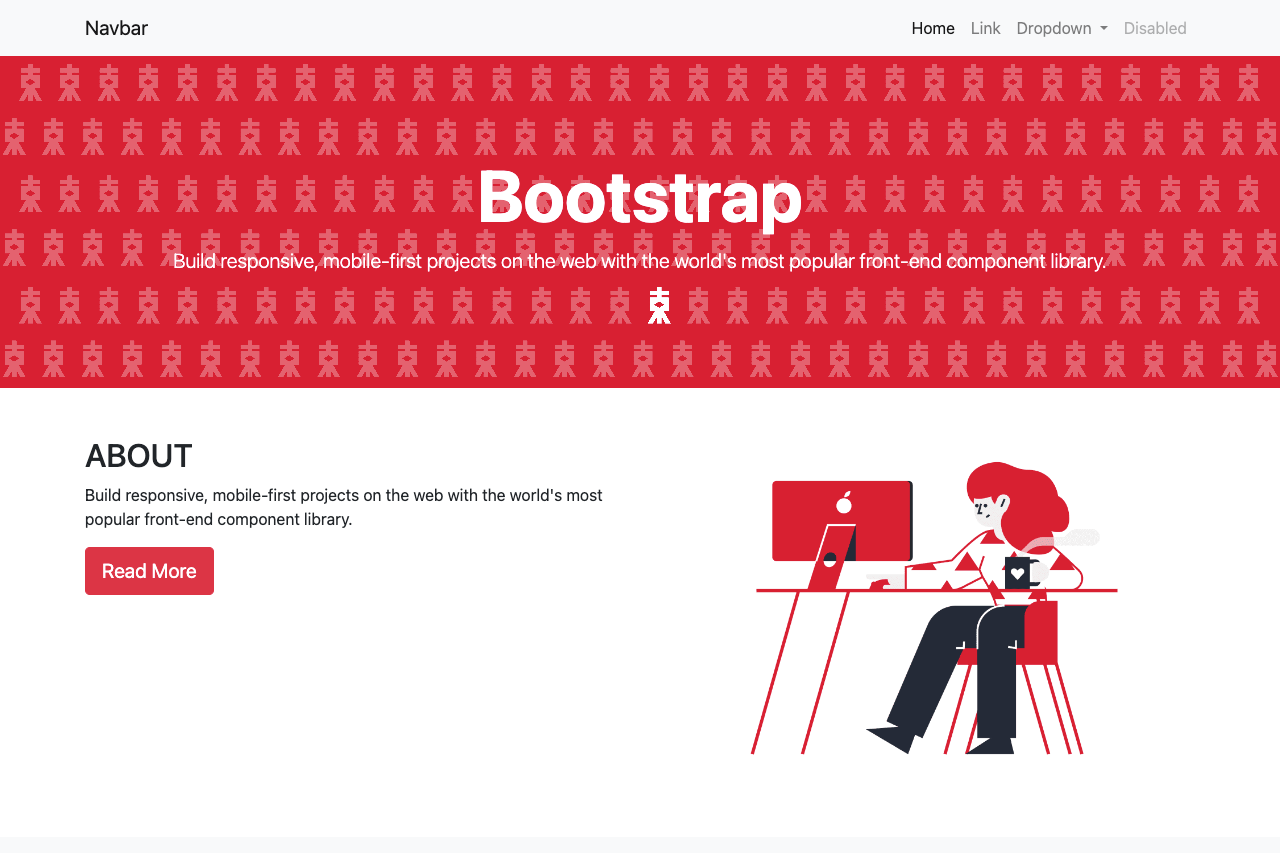This screenshot has height=853, width=1280.
Task: Click the light gray footer bar
Action: point(640,845)
